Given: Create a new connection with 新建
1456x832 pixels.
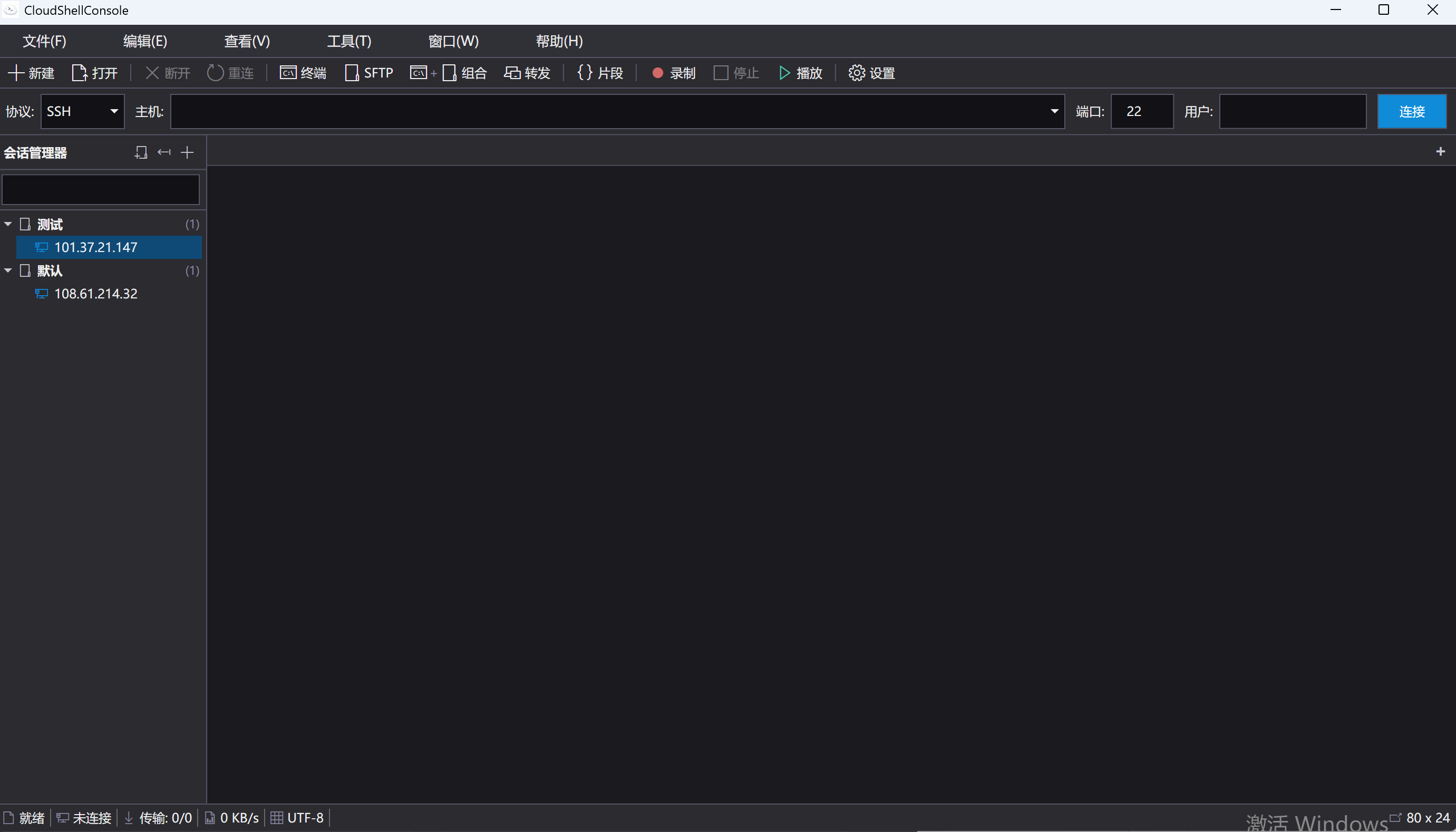Looking at the screenshot, I should [x=32, y=73].
